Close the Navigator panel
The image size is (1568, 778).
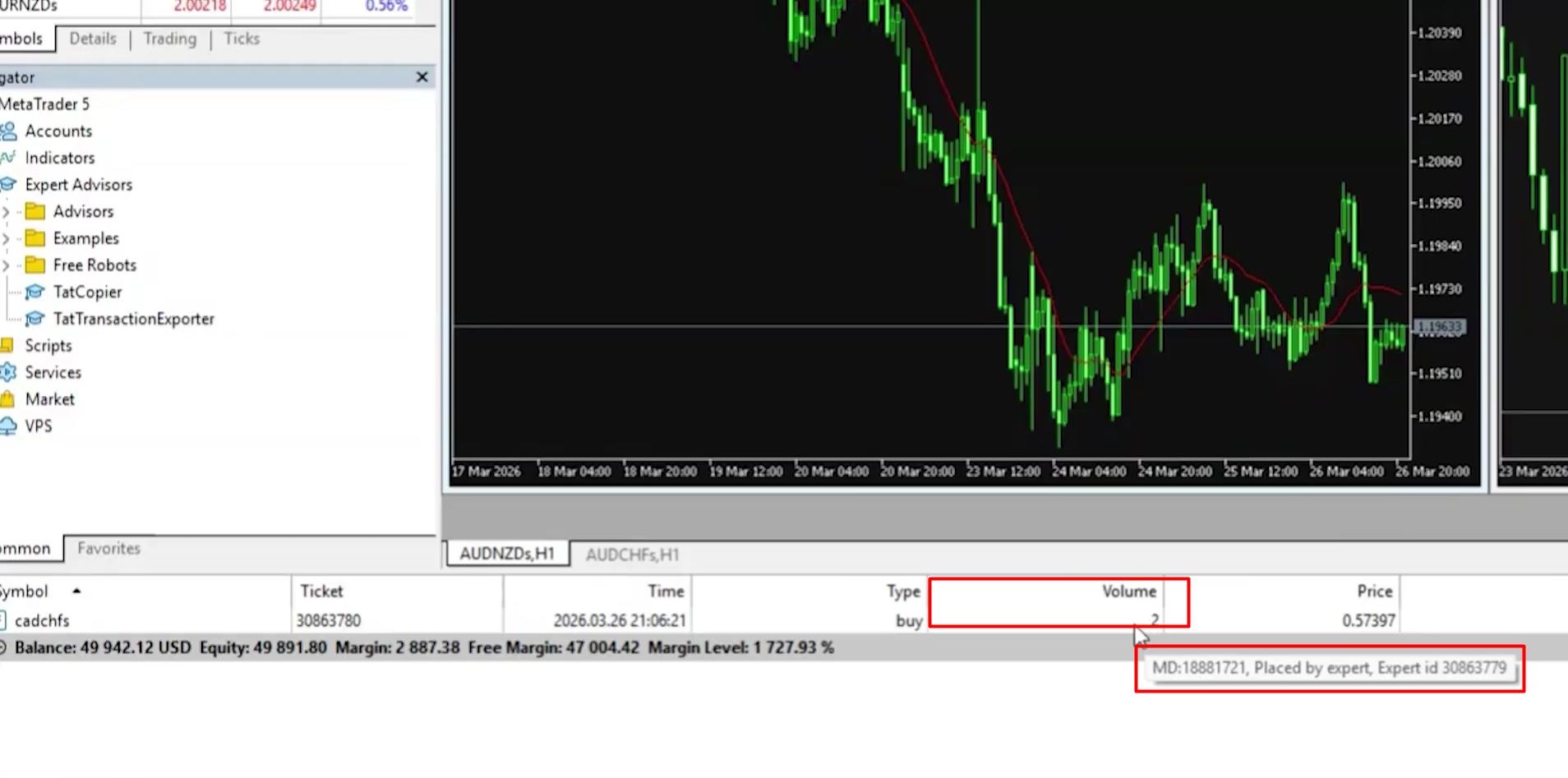[422, 77]
